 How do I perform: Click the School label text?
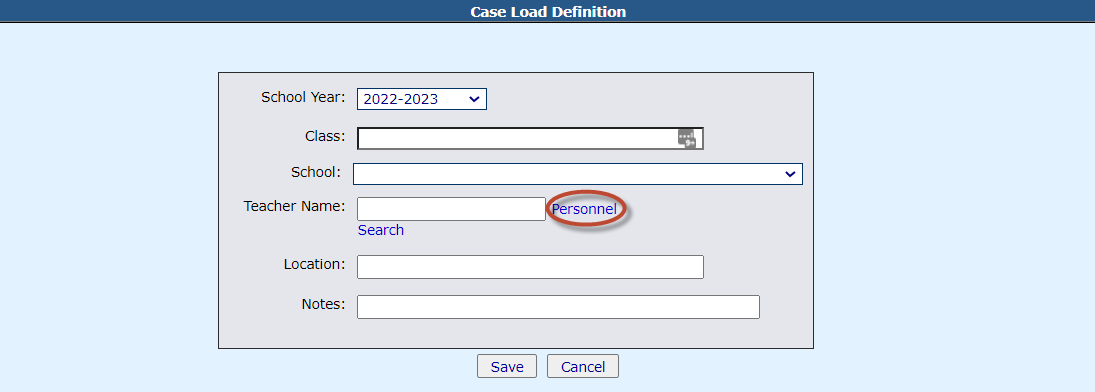(x=316, y=172)
